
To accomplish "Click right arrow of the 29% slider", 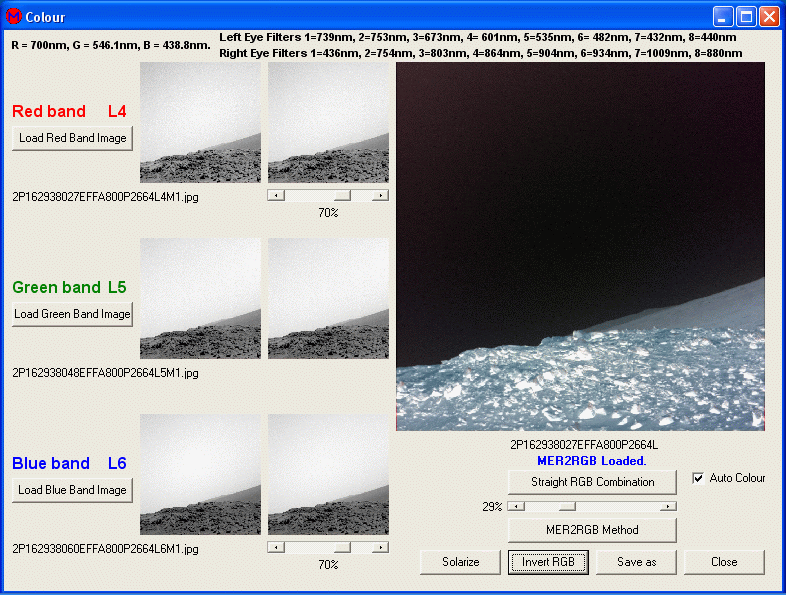I will (668, 507).
